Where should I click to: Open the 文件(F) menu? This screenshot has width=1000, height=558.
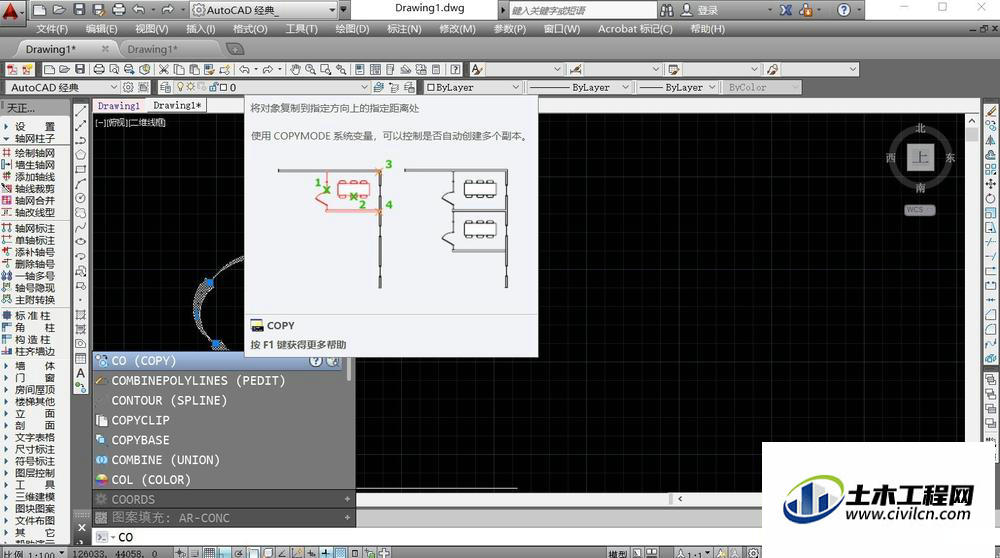click(x=52, y=29)
